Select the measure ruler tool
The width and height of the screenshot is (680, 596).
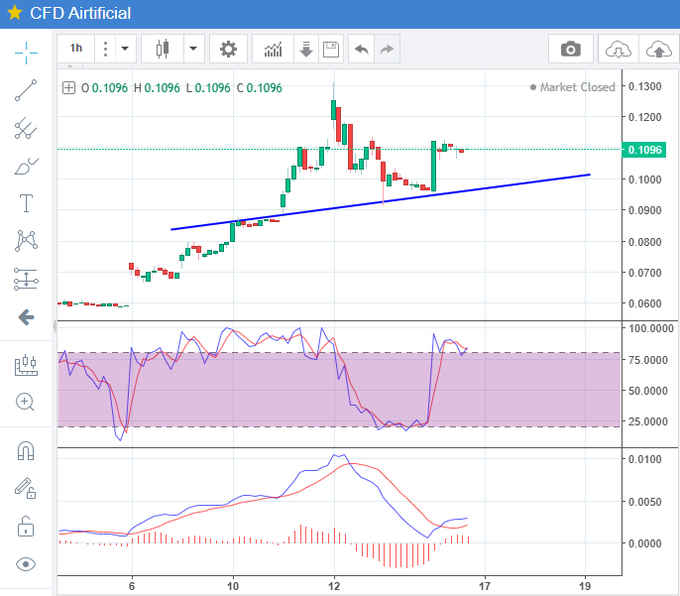pos(26,365)
